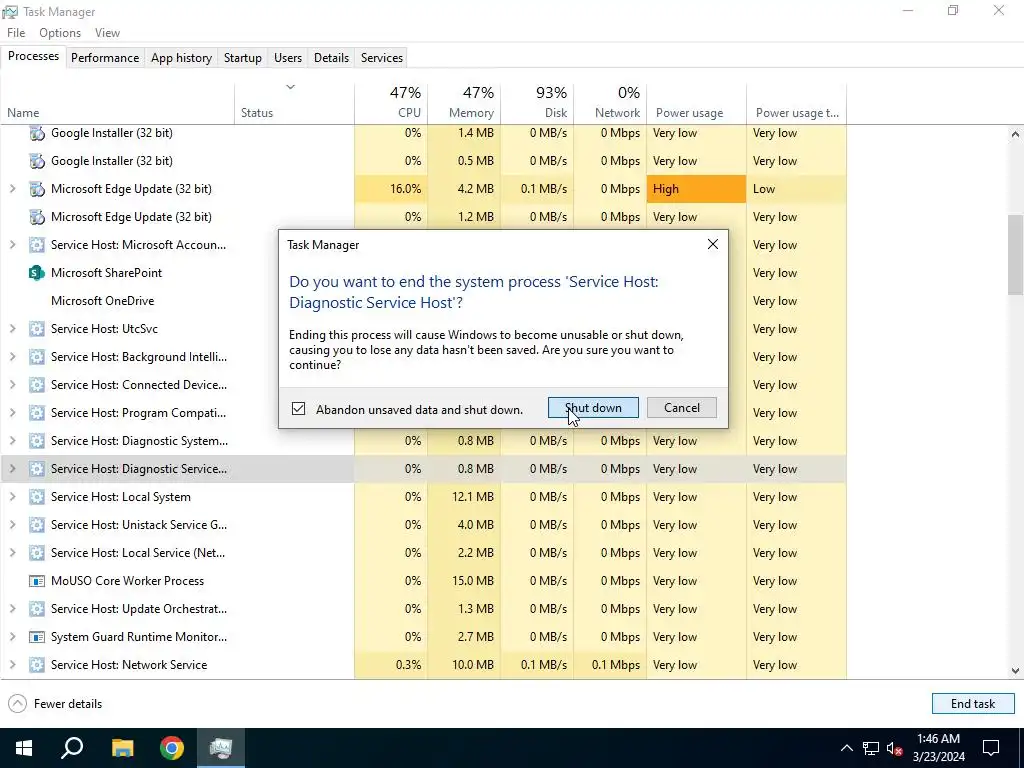Switch to the Services tab
This screenshot has height=768, width=1024.
[x=381, y=58]
